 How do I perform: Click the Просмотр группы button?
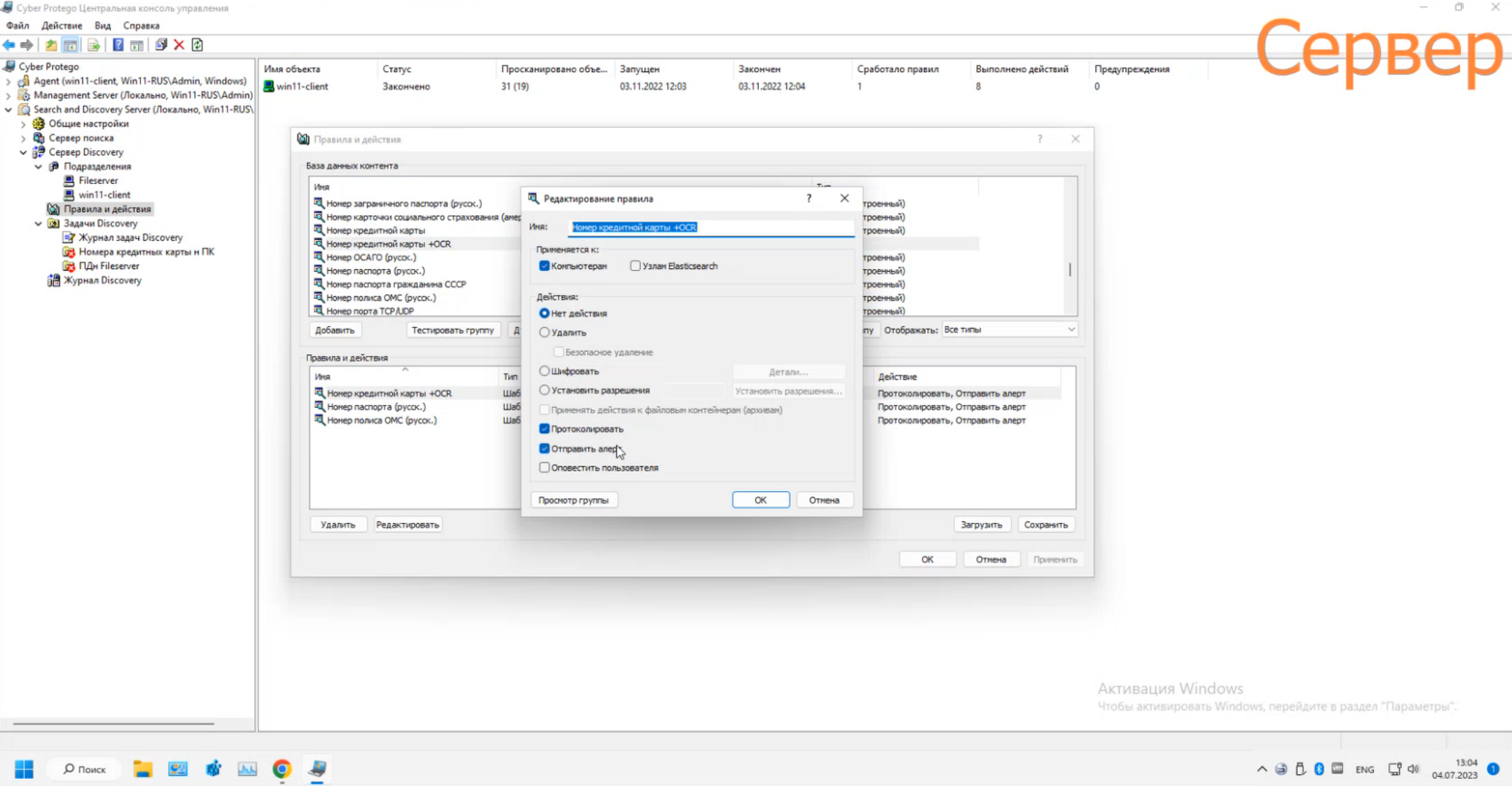(573, 500)
